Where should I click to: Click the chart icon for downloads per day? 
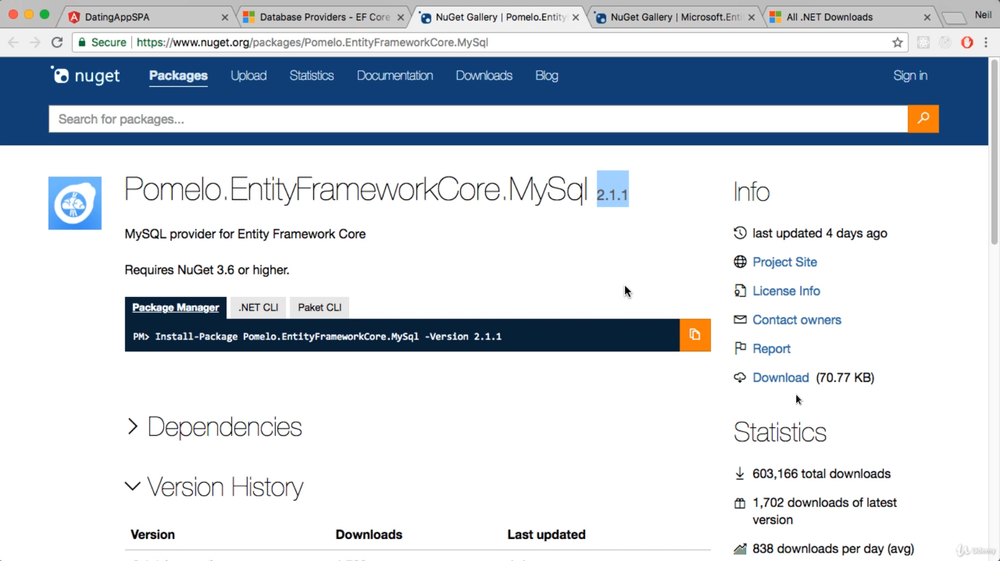[740, 549]
